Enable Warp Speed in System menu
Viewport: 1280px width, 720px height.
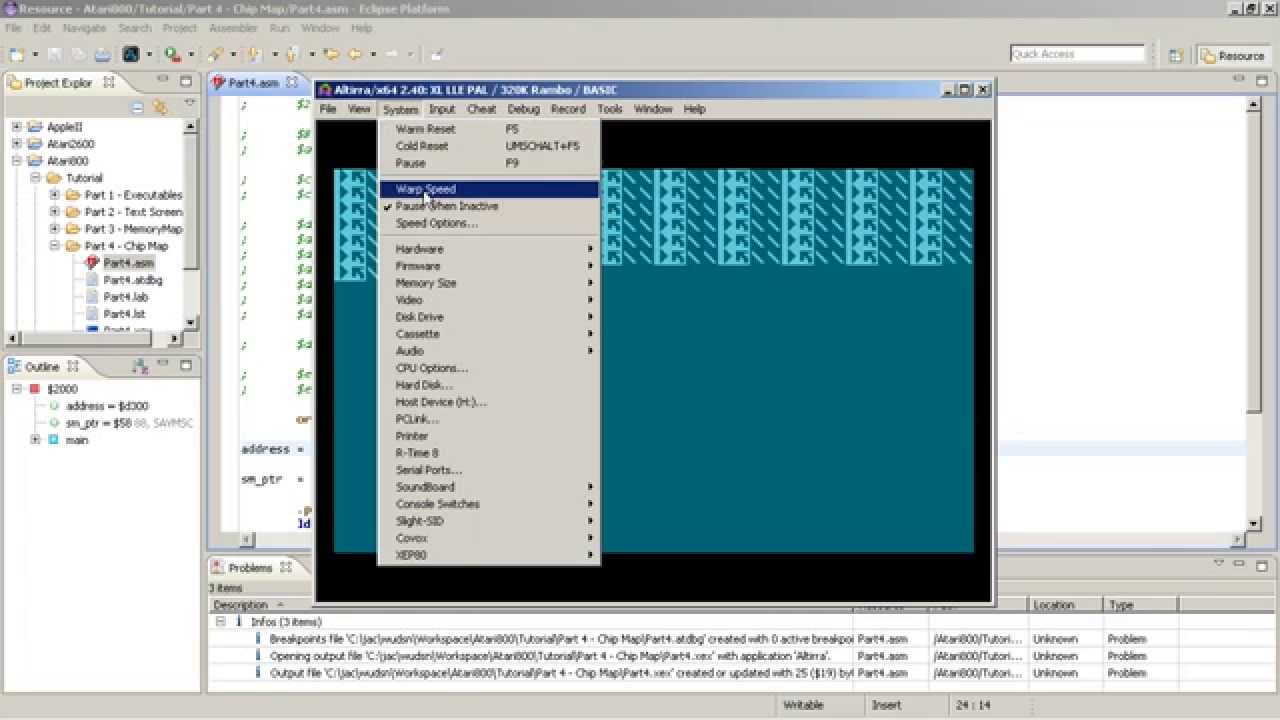click(x=425, y=189)
